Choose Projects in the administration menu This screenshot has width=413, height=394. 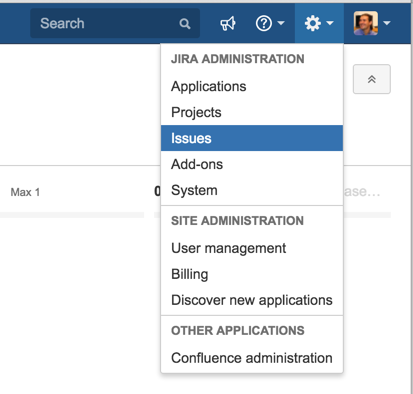(252, 112)
